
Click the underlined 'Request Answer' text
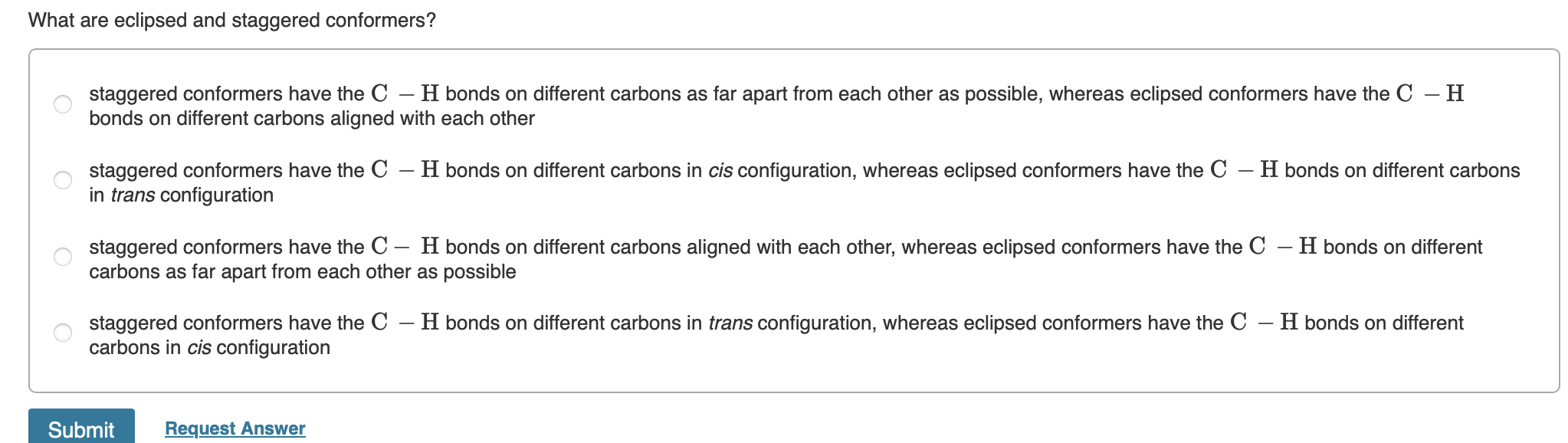(x=234, y=428)
